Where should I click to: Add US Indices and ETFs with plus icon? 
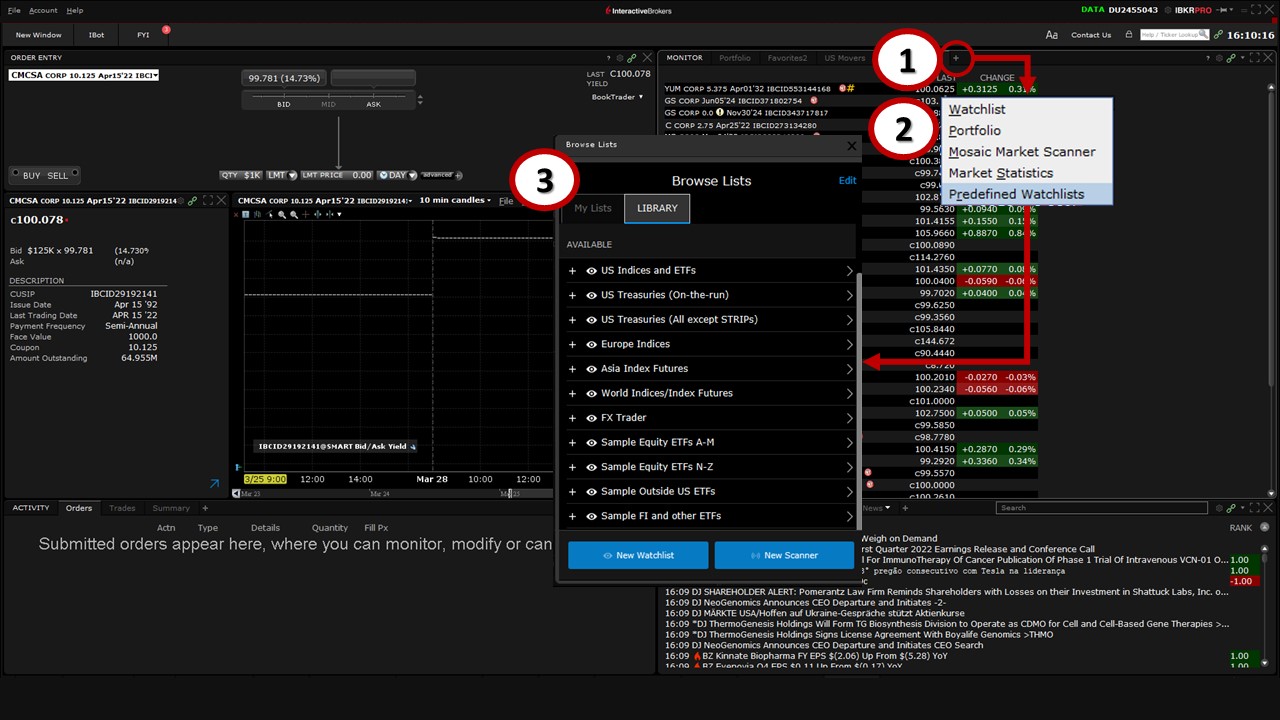pyautogui.click(x=573, y=271)
